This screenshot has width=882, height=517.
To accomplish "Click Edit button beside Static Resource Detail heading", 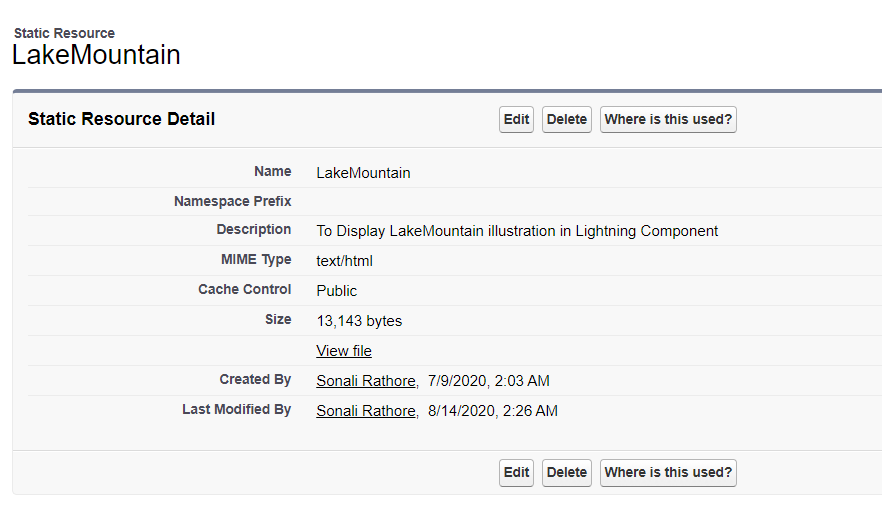I will coord(516,120).
